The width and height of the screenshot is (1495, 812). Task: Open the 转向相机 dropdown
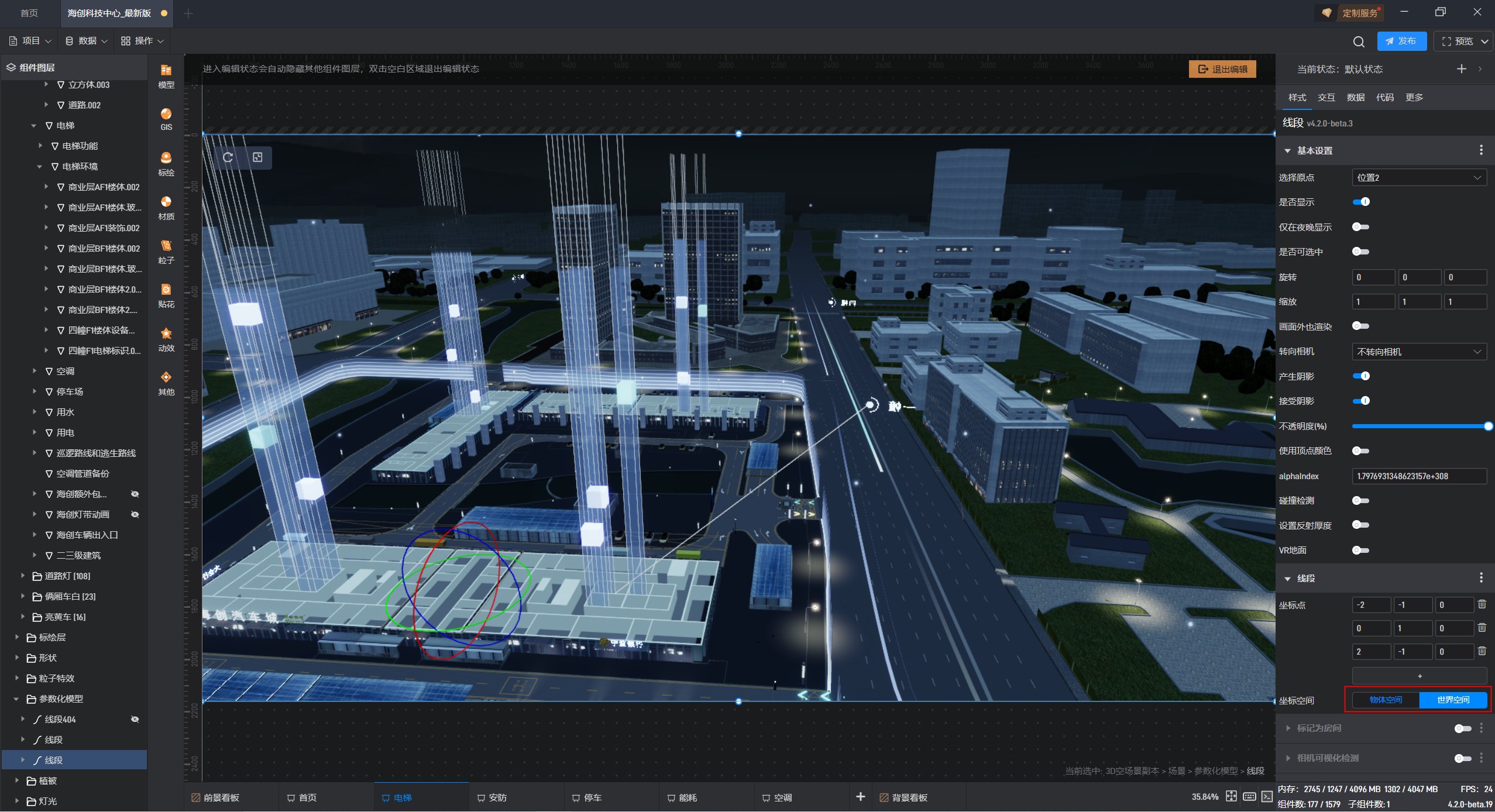(1419, 352)
